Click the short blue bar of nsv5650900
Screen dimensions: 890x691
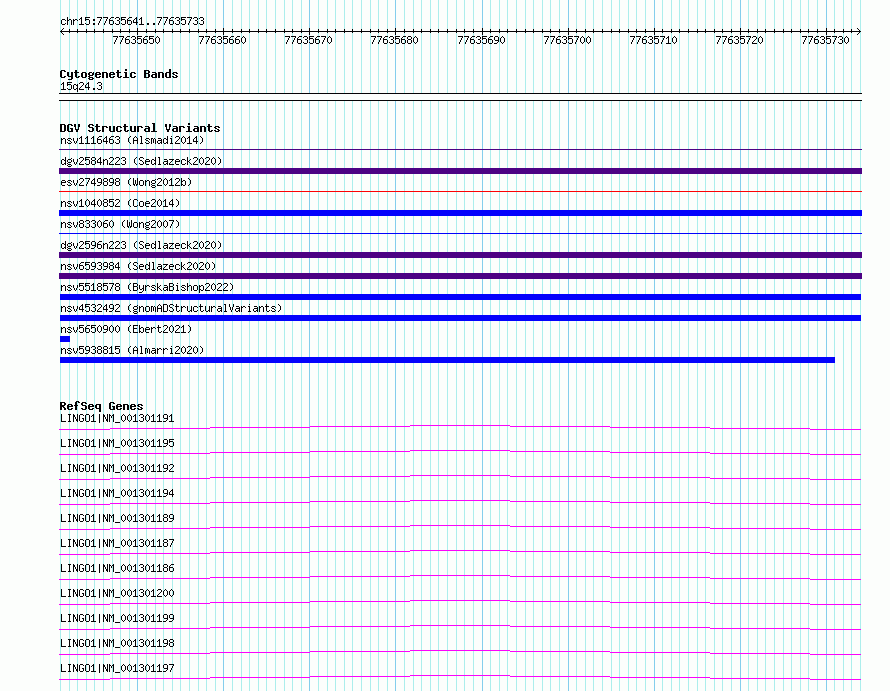pyautogui.click(x=65, y=339)
